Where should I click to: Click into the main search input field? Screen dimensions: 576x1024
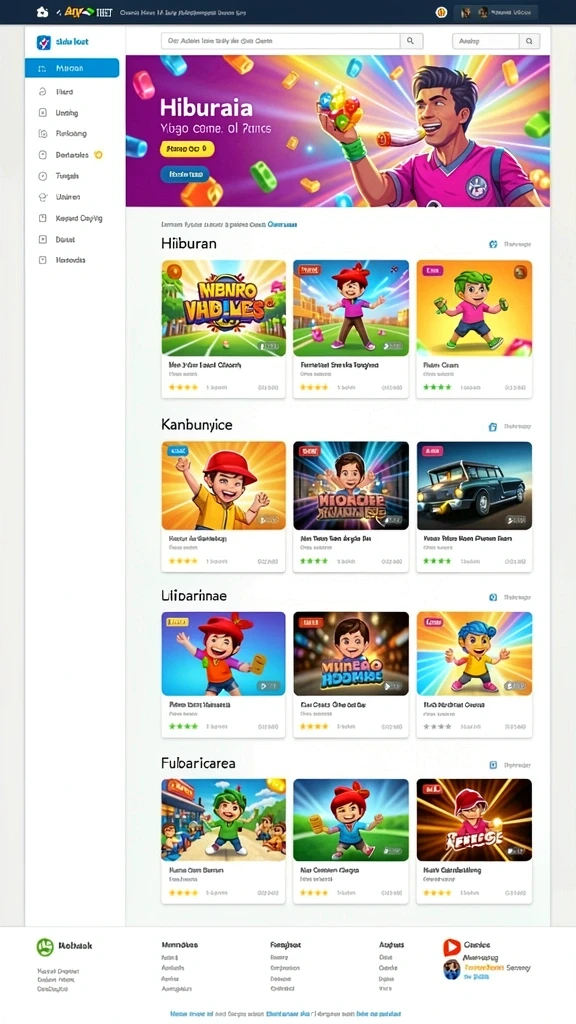[x=280, y=40]
